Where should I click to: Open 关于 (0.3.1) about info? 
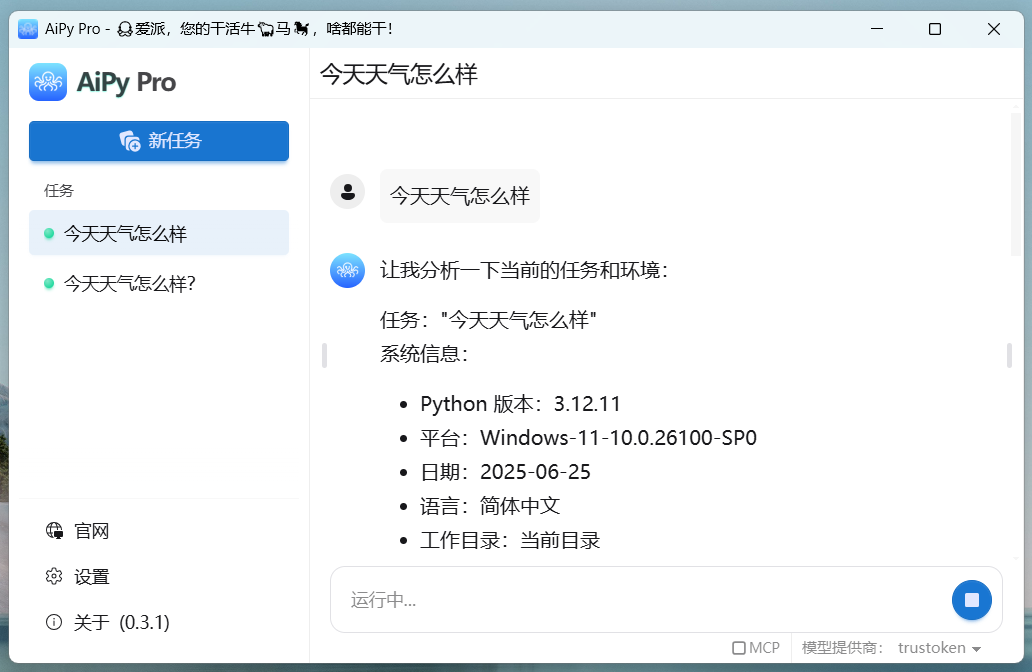coord(107,622)
